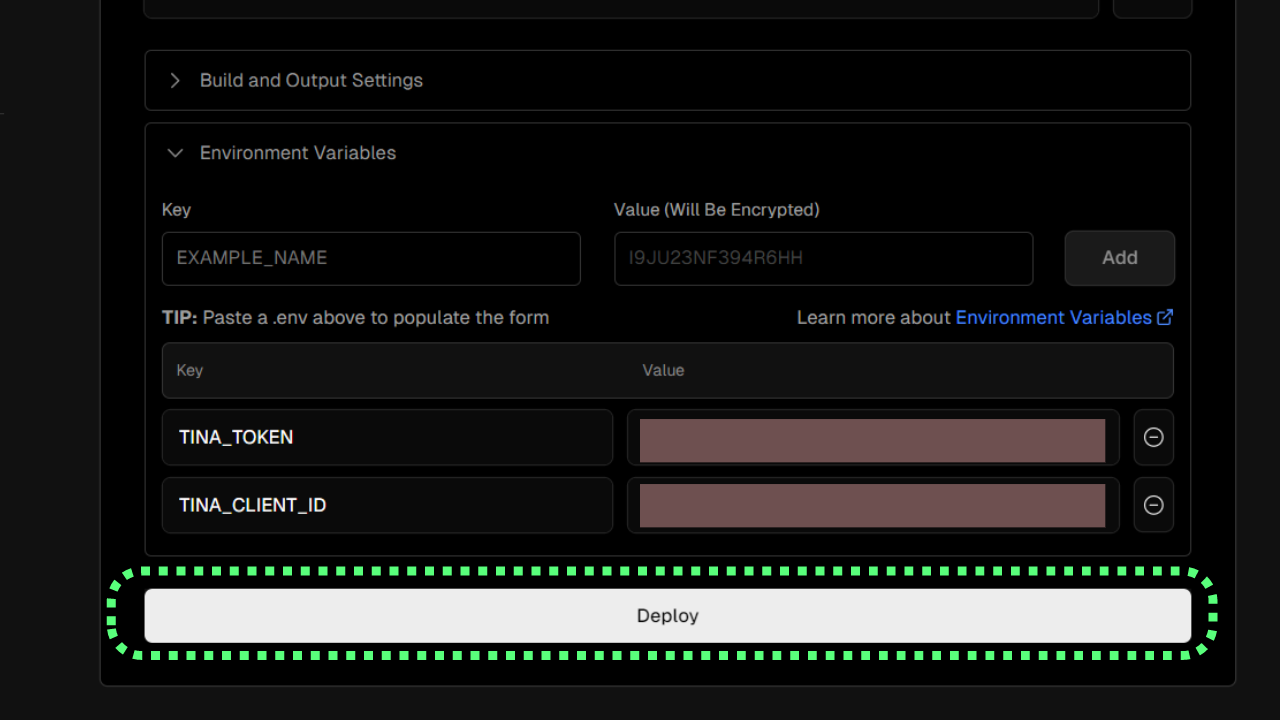Select the TINA_CLIENT_ID key field

[387, 505]
